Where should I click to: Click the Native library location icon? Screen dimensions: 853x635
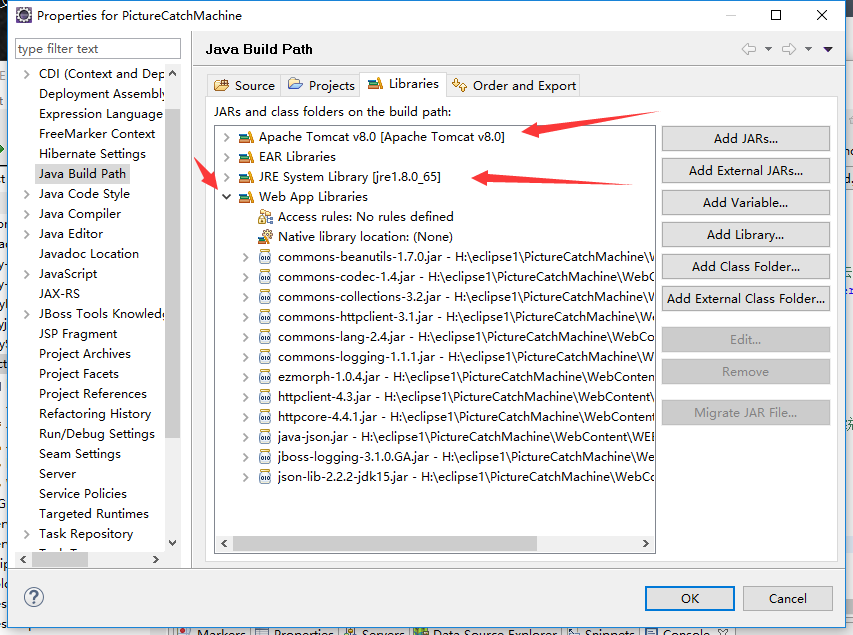(x=265, y=237)
